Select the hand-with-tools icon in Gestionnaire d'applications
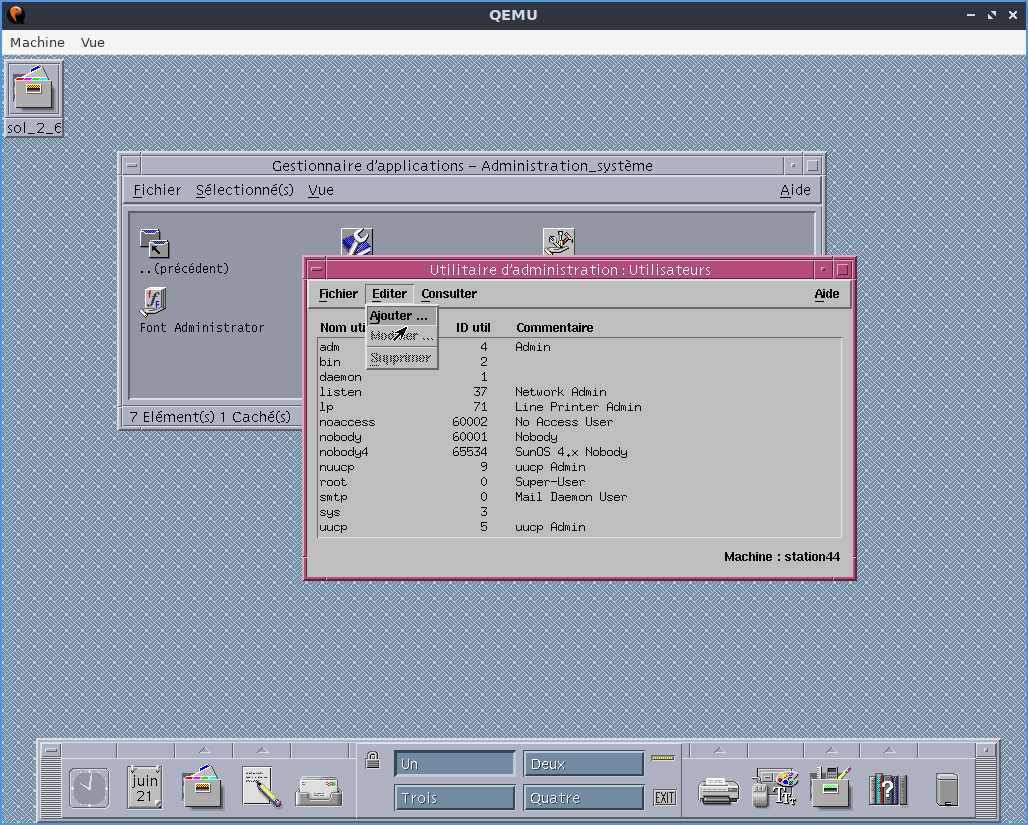The width and height of the screenshot is (1028, 825). pyautogui.click(x=559, y=241)
